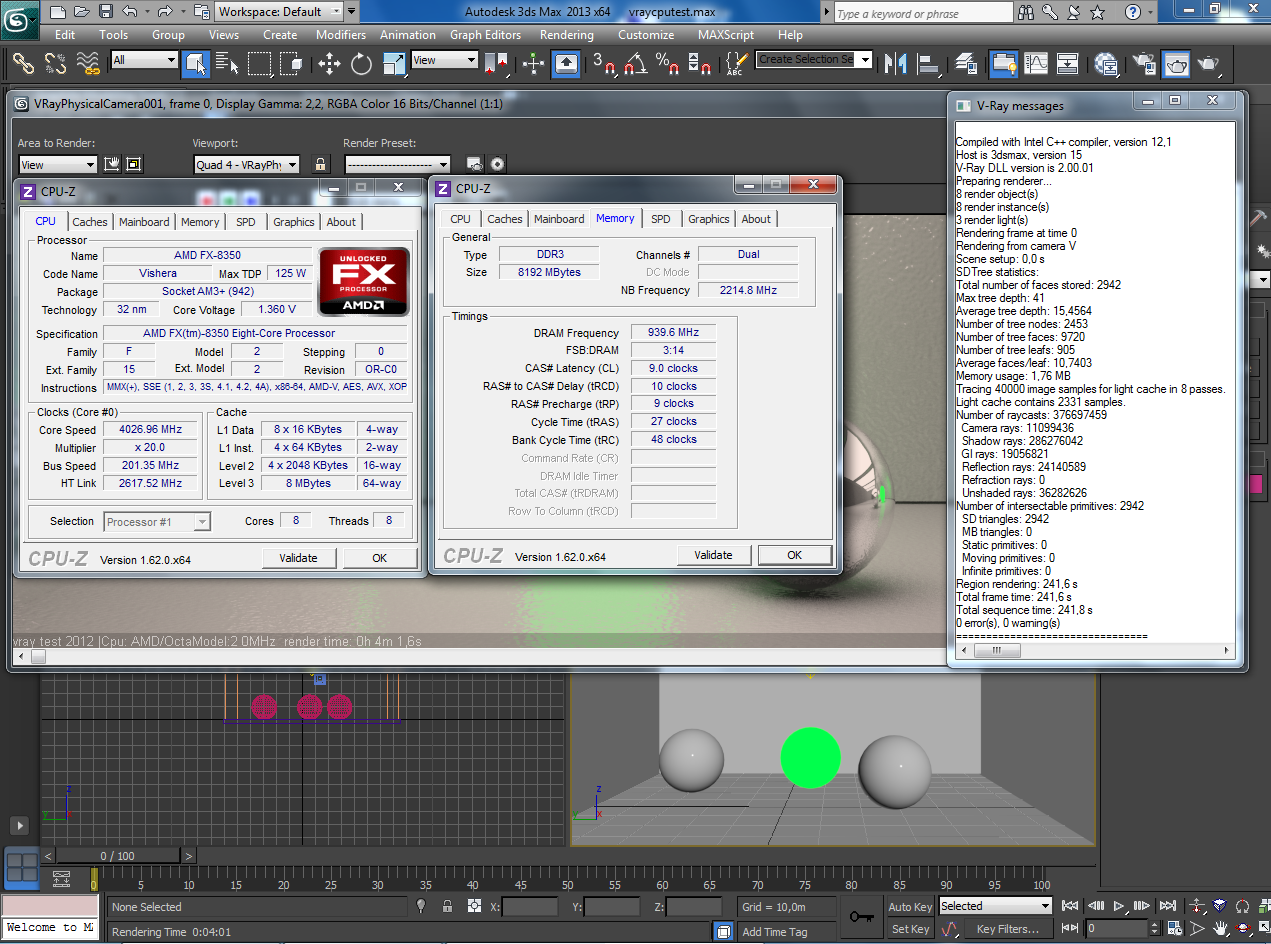
Task: Open the Area to Render dropdown
Action: (x=58, y=165)
